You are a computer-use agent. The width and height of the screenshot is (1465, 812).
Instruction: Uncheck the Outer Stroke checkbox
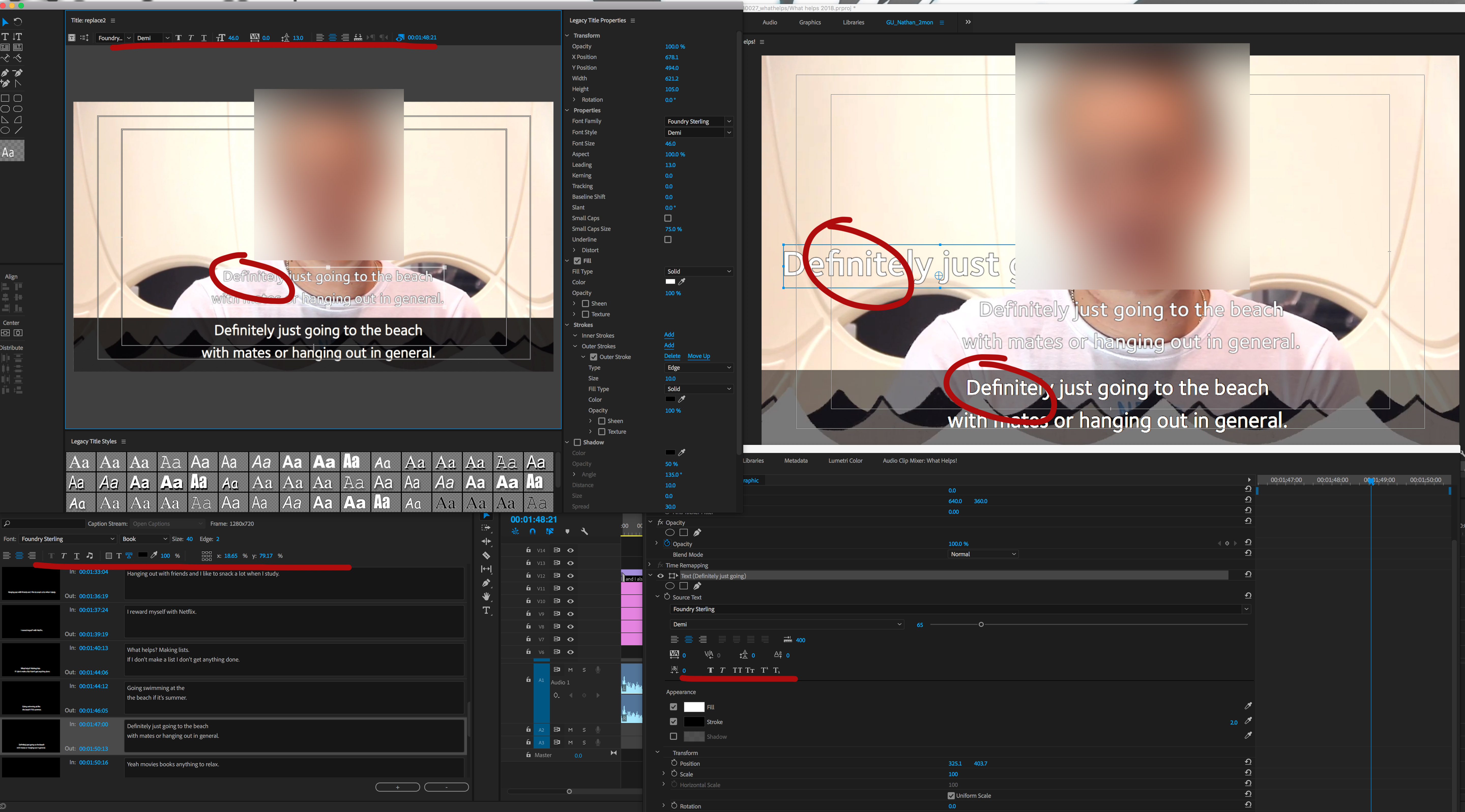point(594,357)
